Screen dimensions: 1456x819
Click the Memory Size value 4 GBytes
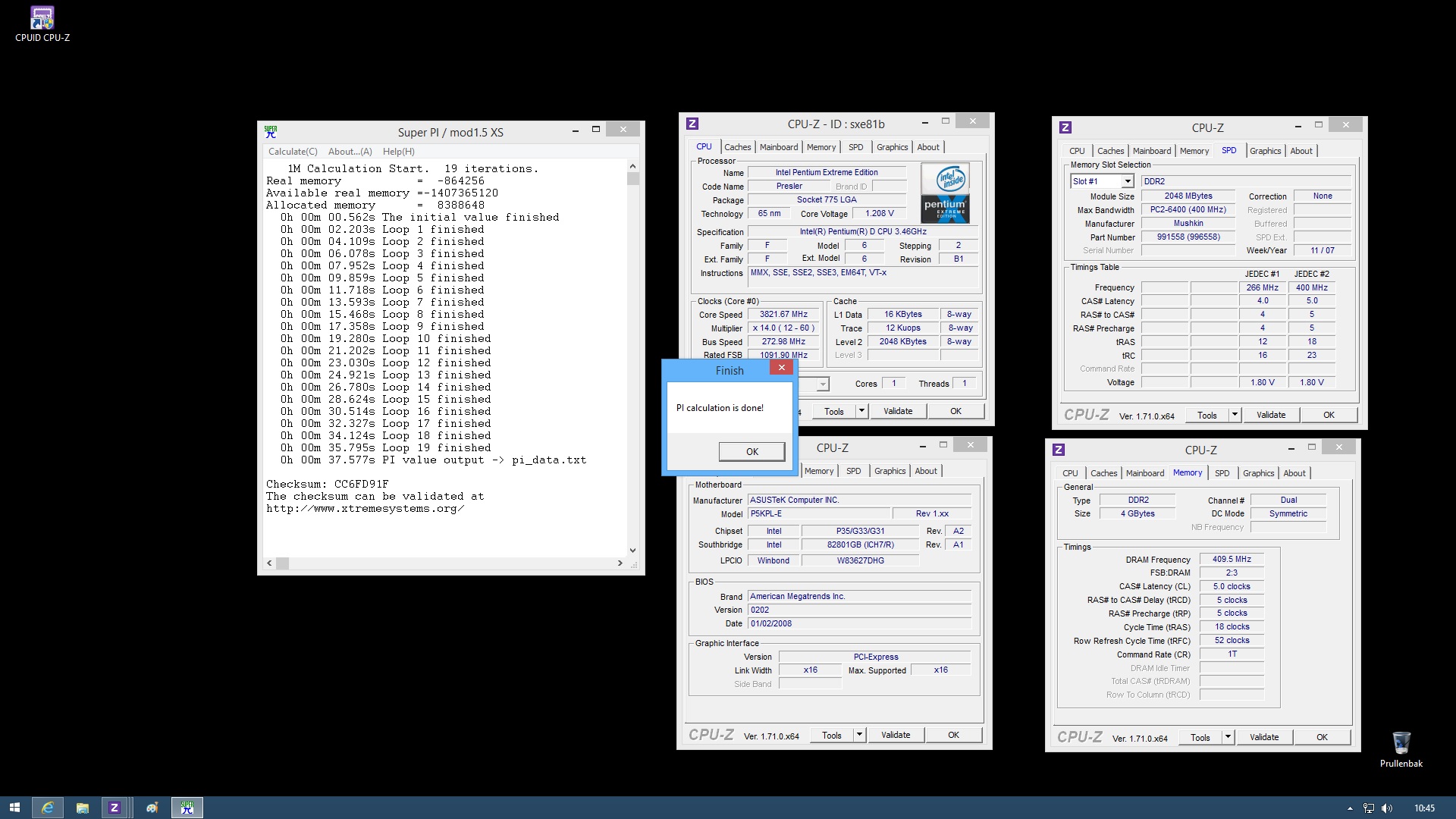(1137, 514)
